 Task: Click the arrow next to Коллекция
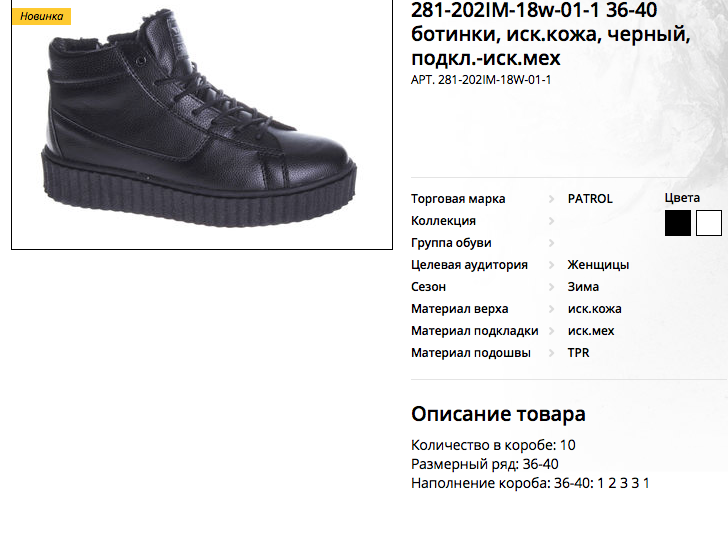[x=552, y=221]
